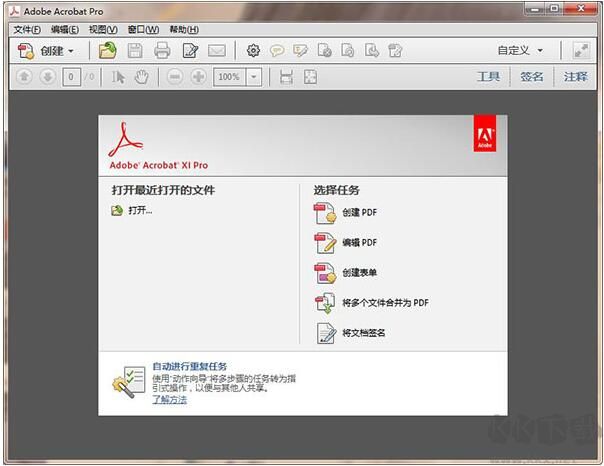
Task: Click the Print icon in toolbar
Action: 162,51
